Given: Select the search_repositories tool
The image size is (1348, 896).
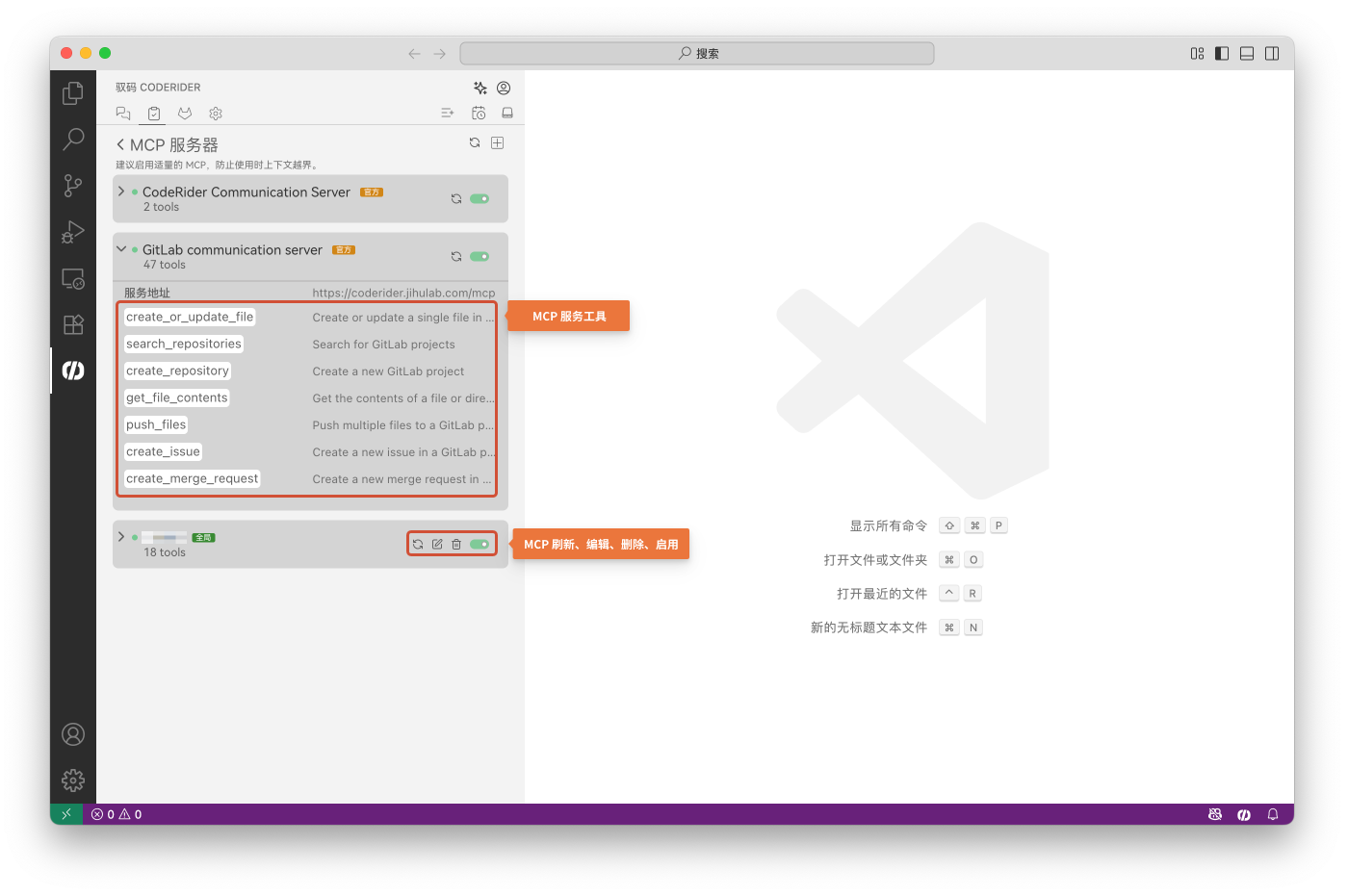Looking at the screenshot, I should point(184,344).
